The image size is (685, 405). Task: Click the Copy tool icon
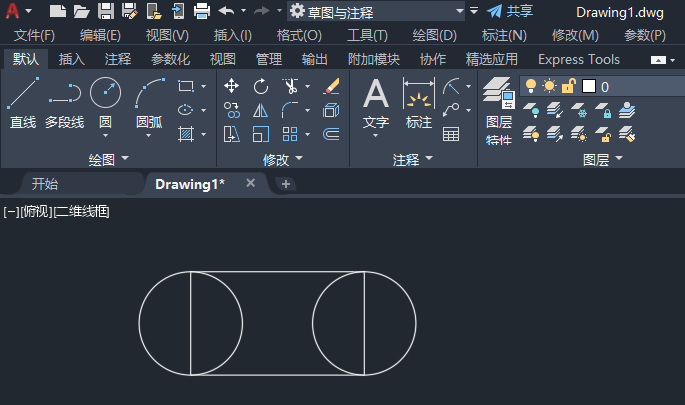tap(231, 111)
